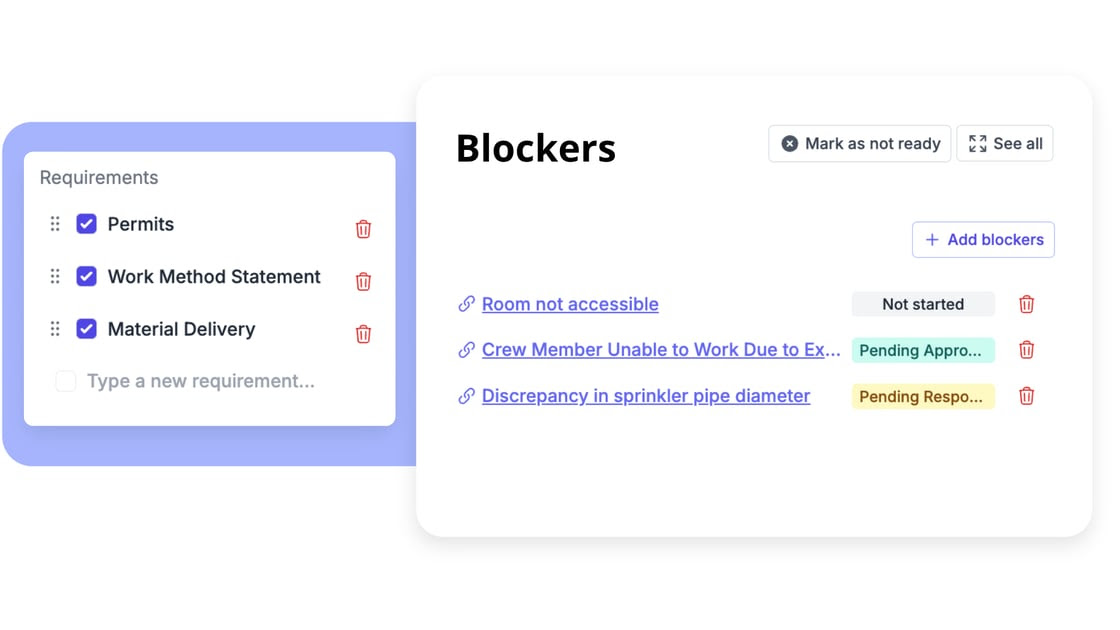The width and height of the screenshot is (1120, 630).
Task: Delete the Room not accessible blocker
Action: (x=1026, y=304)
